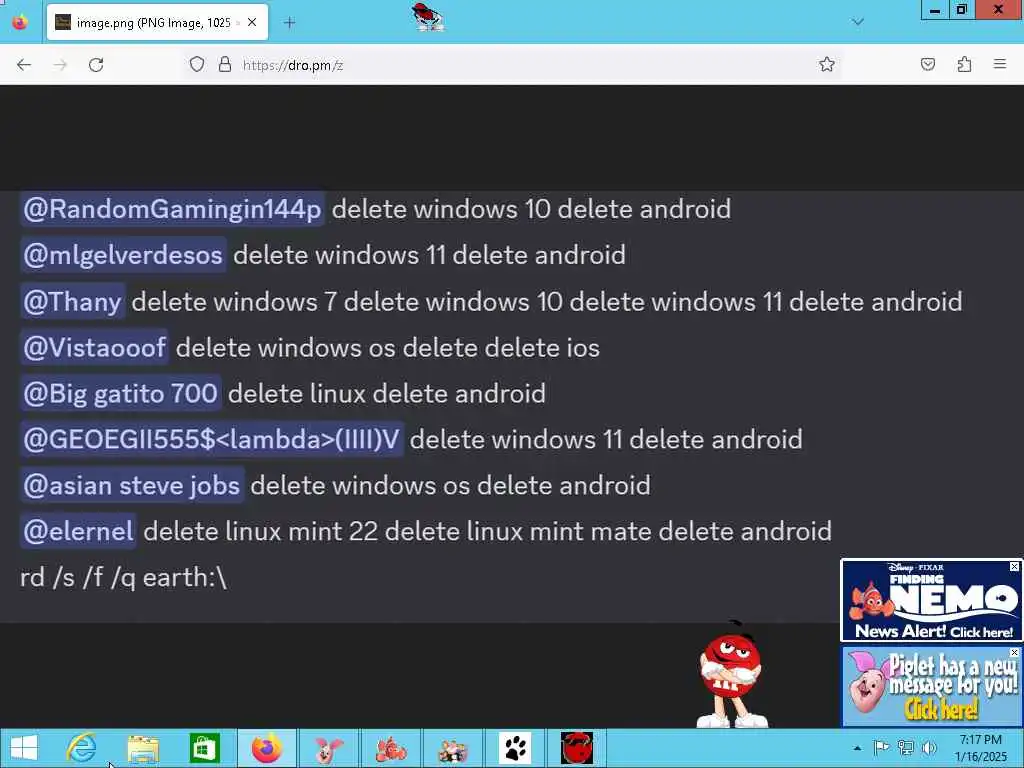This screenshot has height=768, width=1024.
Task: Open the Extensions puzzle icon
Action: click(x=964, y=64)
